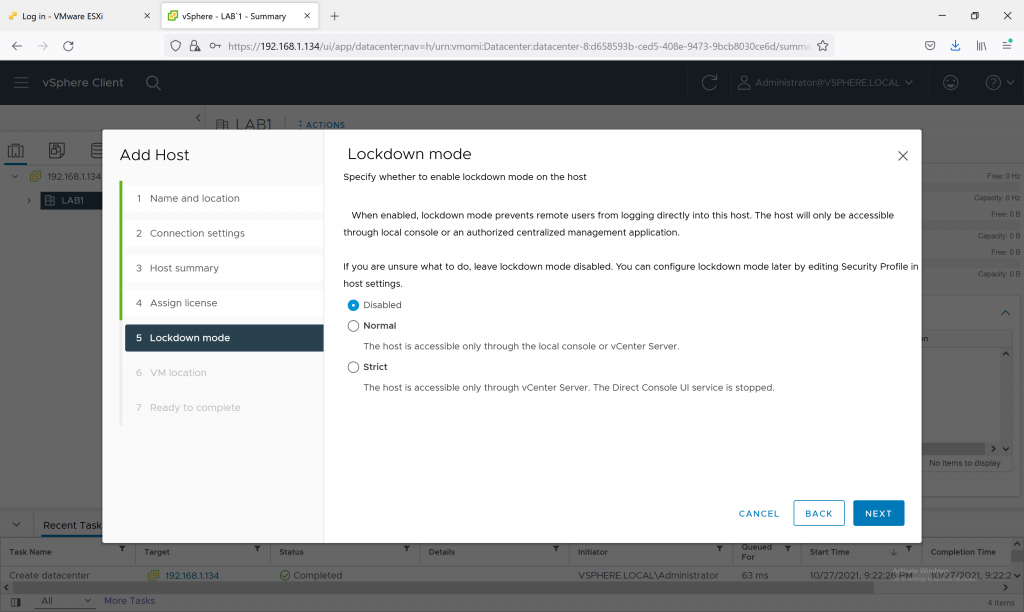Screen dimensions: 1024x612
Task: Select LAB1 datacenter in the inventory tree
Action: point(71,201)
